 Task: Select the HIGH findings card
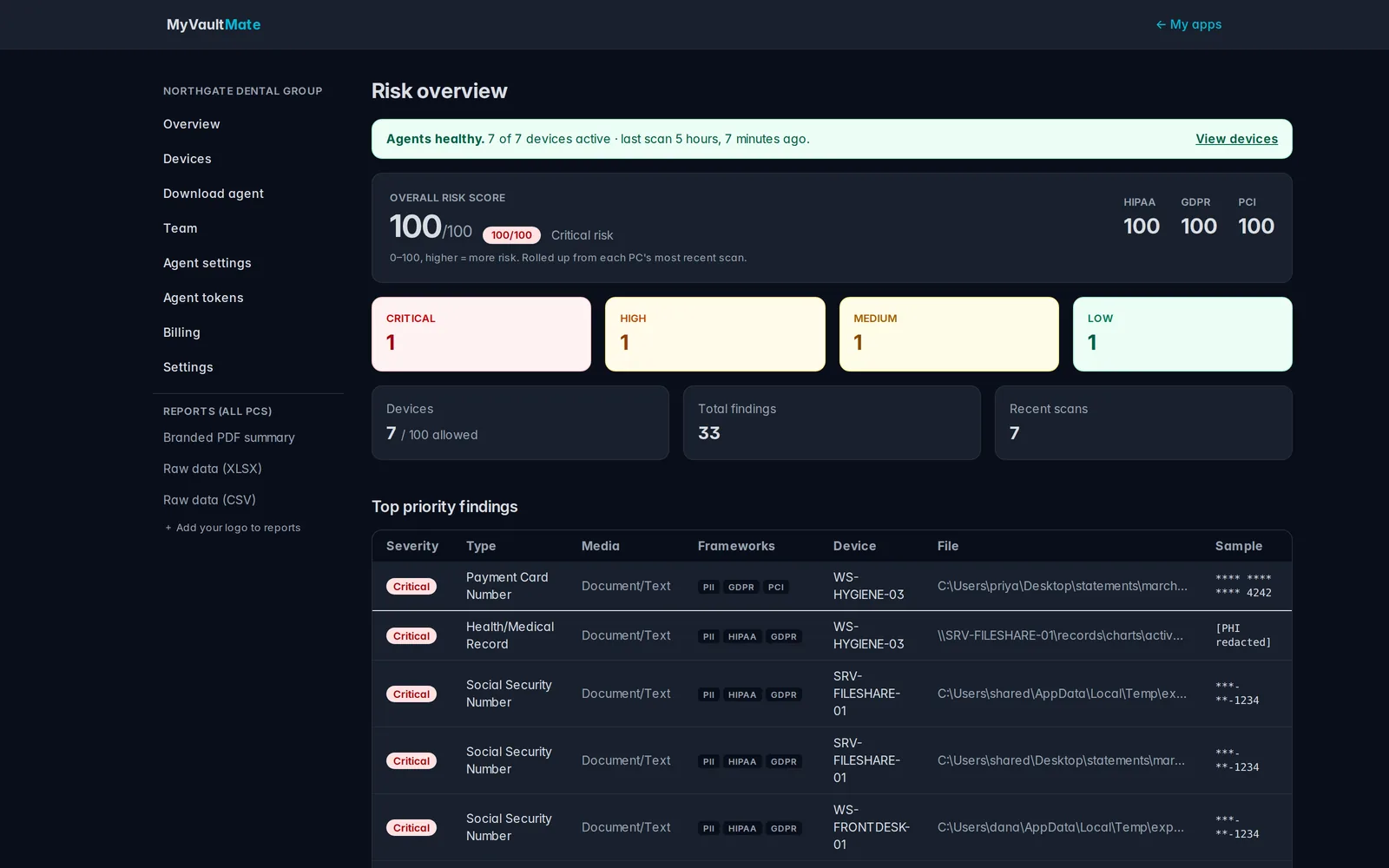(x=715, y=334)
